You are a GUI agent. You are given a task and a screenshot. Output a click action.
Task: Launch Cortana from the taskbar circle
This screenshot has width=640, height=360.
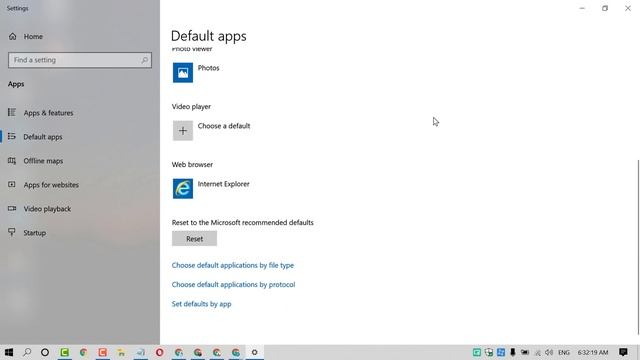pyautogui.click(x=45, y=352)
